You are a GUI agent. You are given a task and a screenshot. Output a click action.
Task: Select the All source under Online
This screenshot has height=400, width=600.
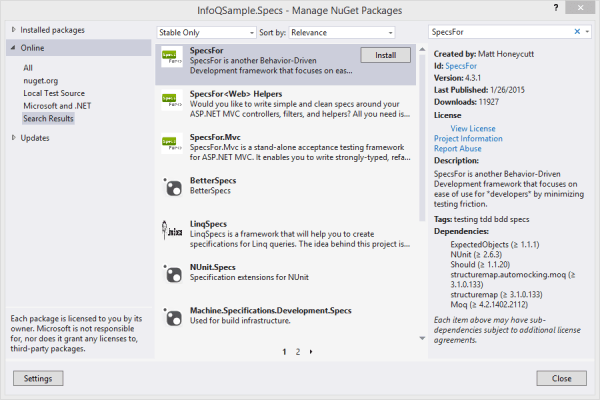(28, 68)
